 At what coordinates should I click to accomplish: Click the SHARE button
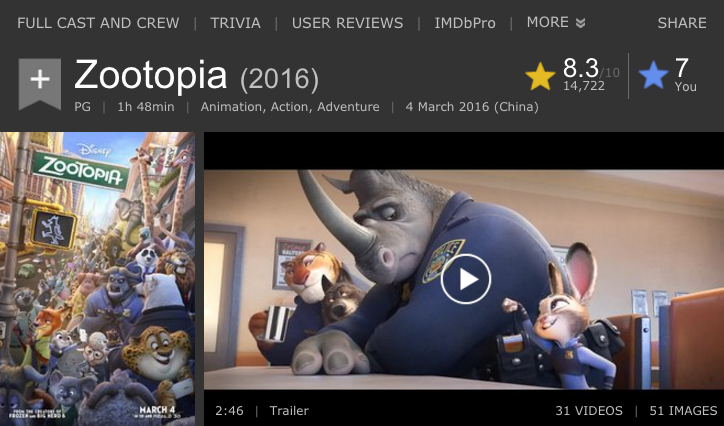click(682, 23)
